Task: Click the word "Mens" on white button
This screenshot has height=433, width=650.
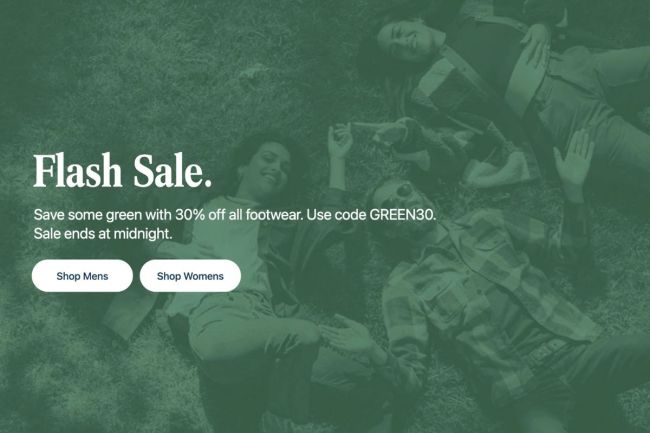Action: pyautogui.click(x=95, y=276)
